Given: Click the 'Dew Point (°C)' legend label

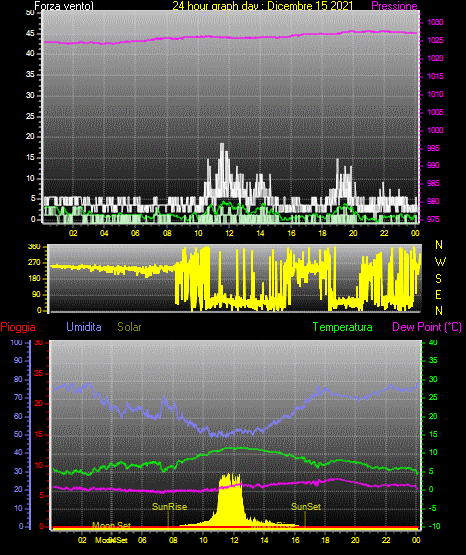Looking at the screenshot, I should tap(427, 327).
